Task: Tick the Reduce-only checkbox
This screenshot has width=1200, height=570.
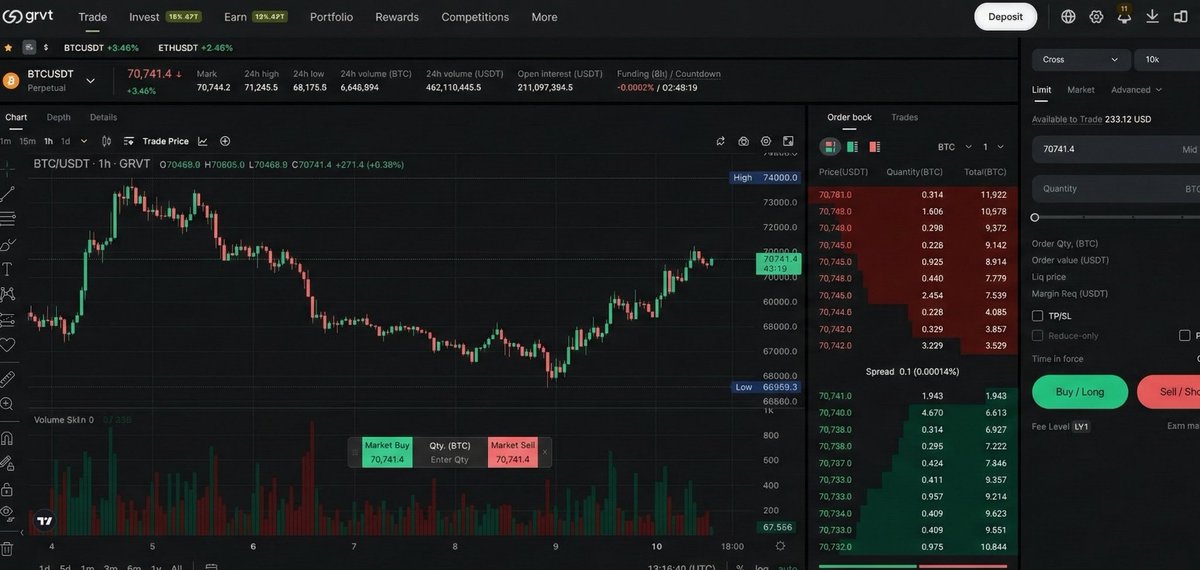Action: pos(1037,336)
